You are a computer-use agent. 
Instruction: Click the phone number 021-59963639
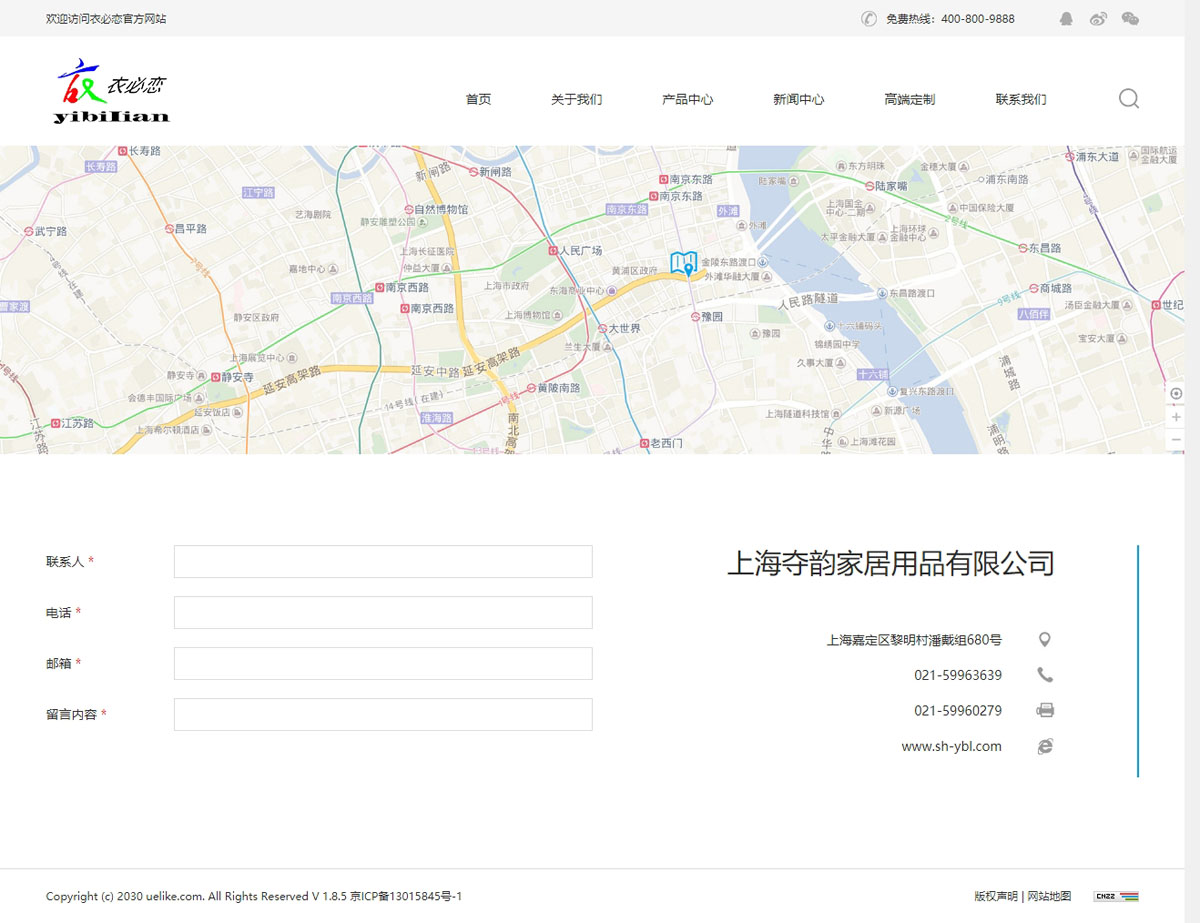(958, 675)
